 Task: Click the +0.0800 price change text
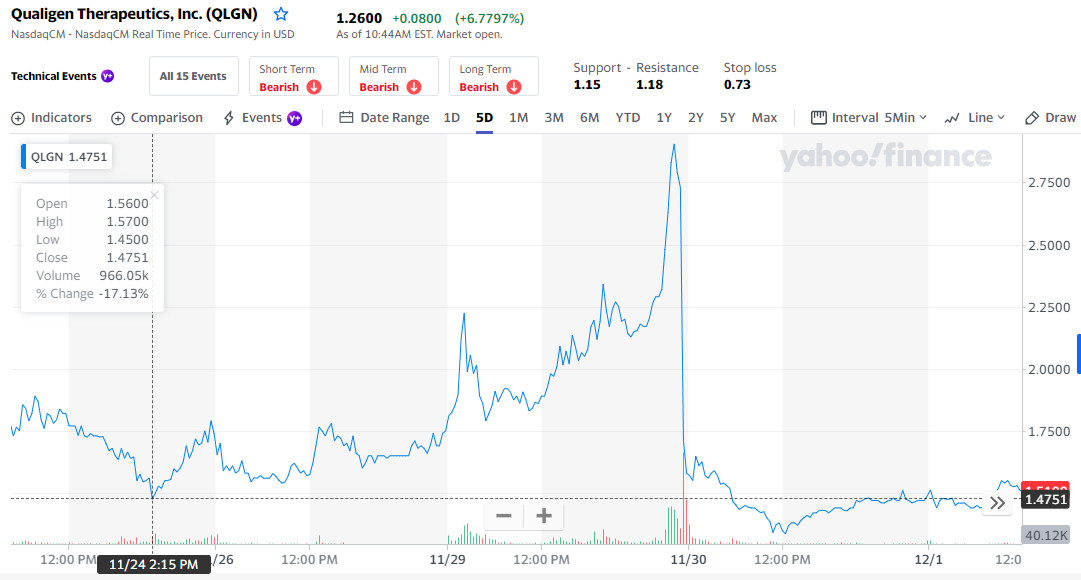click(417, 19)
